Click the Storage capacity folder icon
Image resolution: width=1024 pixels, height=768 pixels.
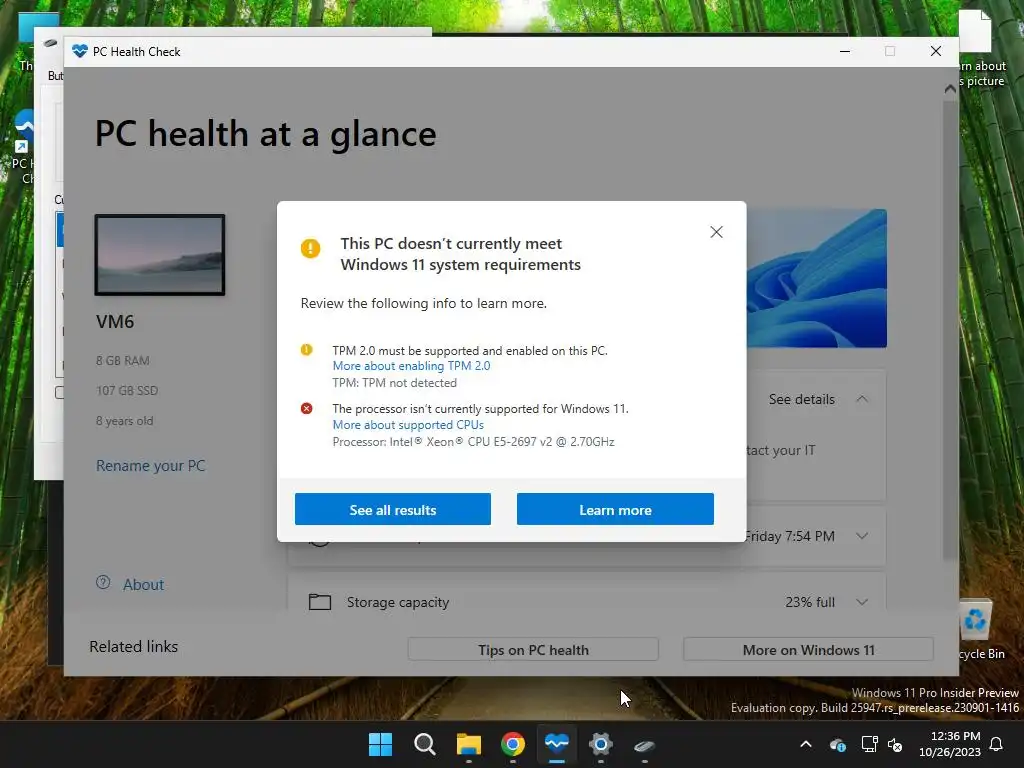320,601
